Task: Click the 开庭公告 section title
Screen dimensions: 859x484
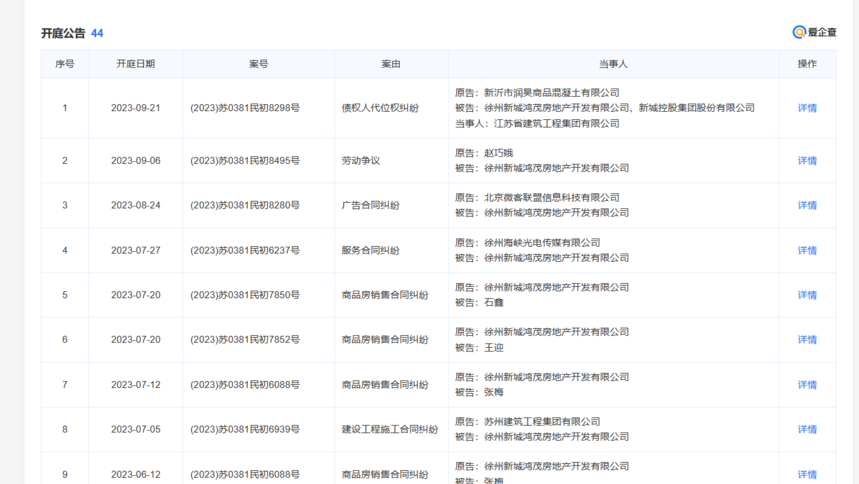Action: [x=63, y=33]
